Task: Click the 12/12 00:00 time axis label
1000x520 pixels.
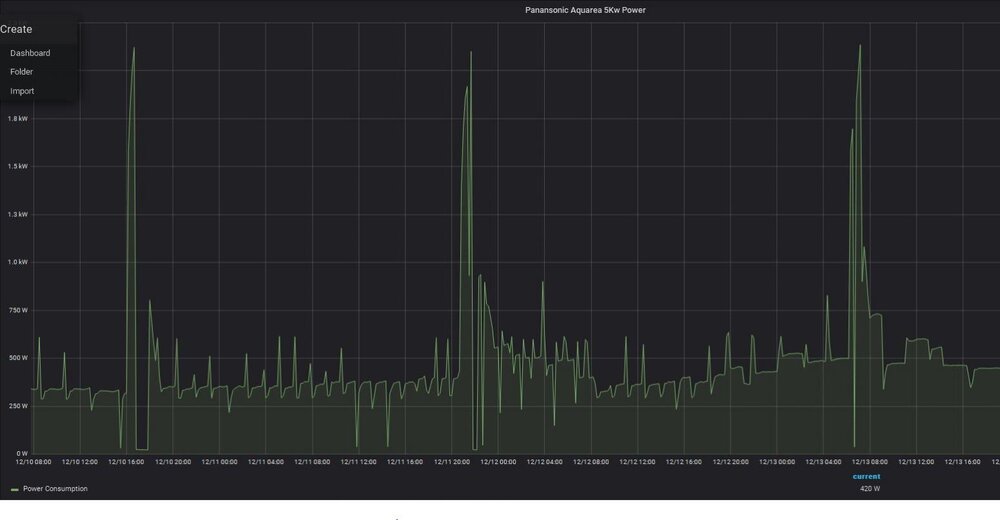Action: pos(498,462)
